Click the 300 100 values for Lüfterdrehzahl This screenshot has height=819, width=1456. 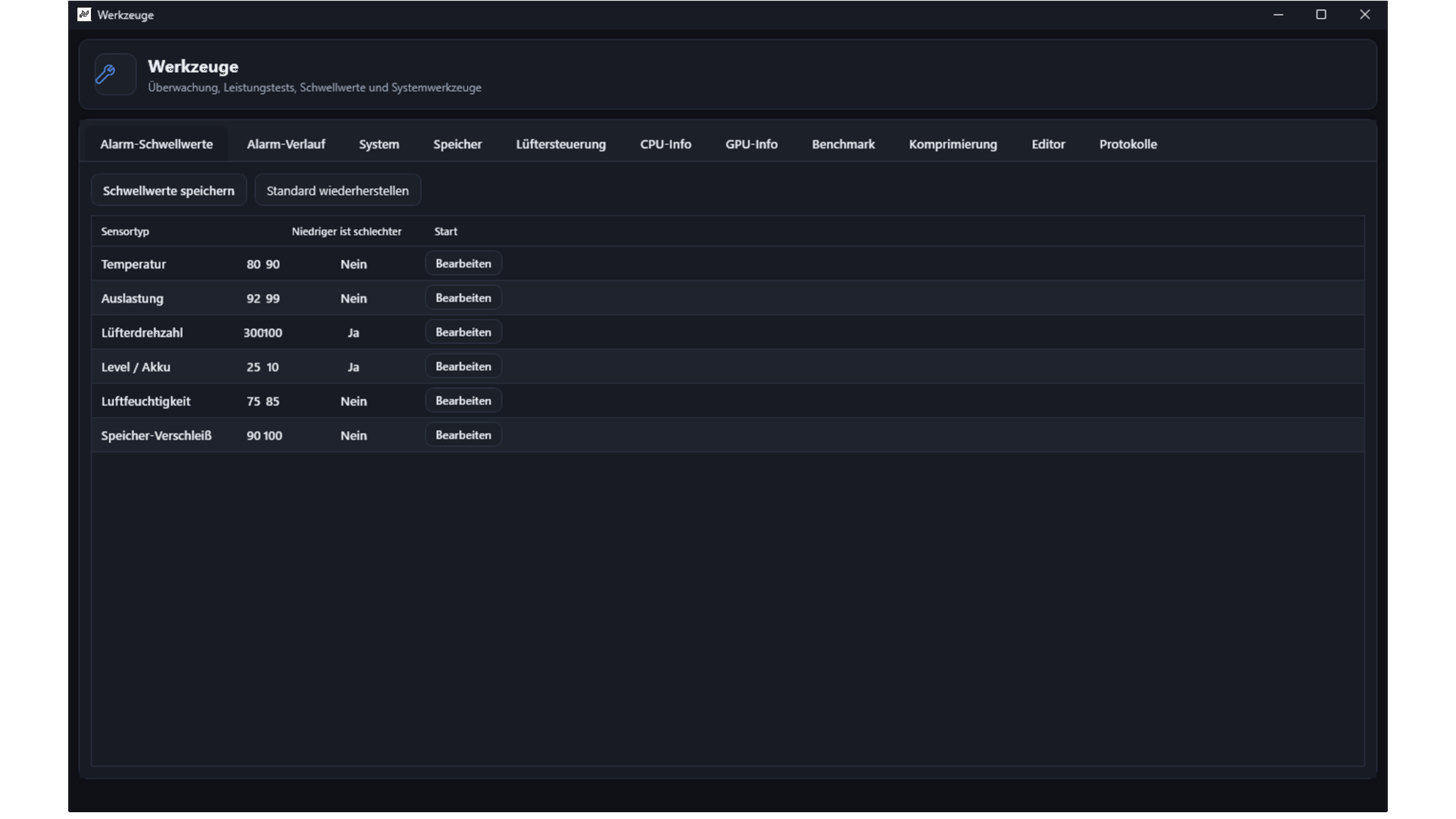click(263, 333)
